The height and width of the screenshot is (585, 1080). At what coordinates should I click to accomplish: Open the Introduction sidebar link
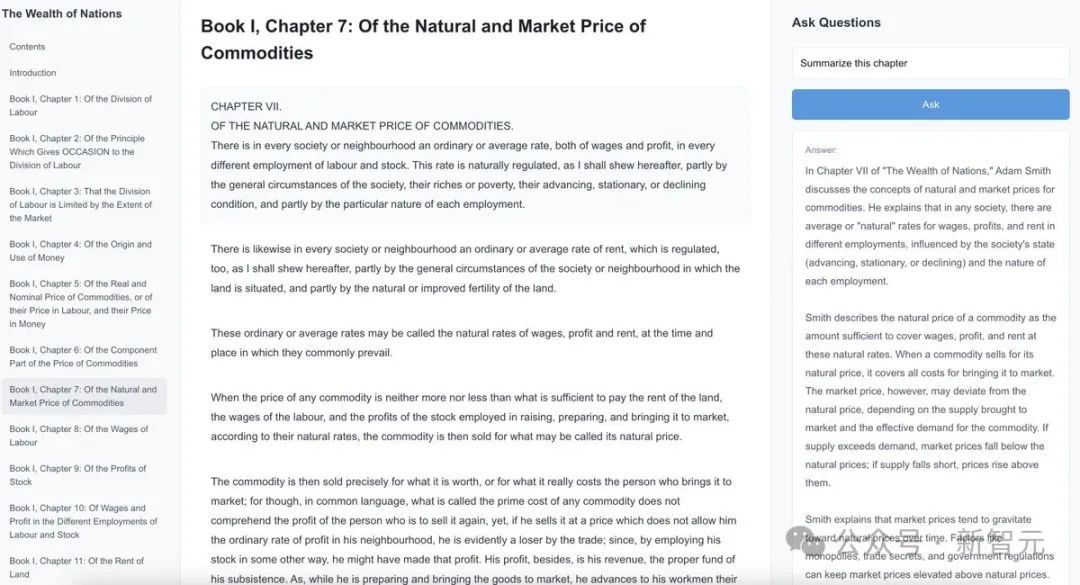coord(33,73)
